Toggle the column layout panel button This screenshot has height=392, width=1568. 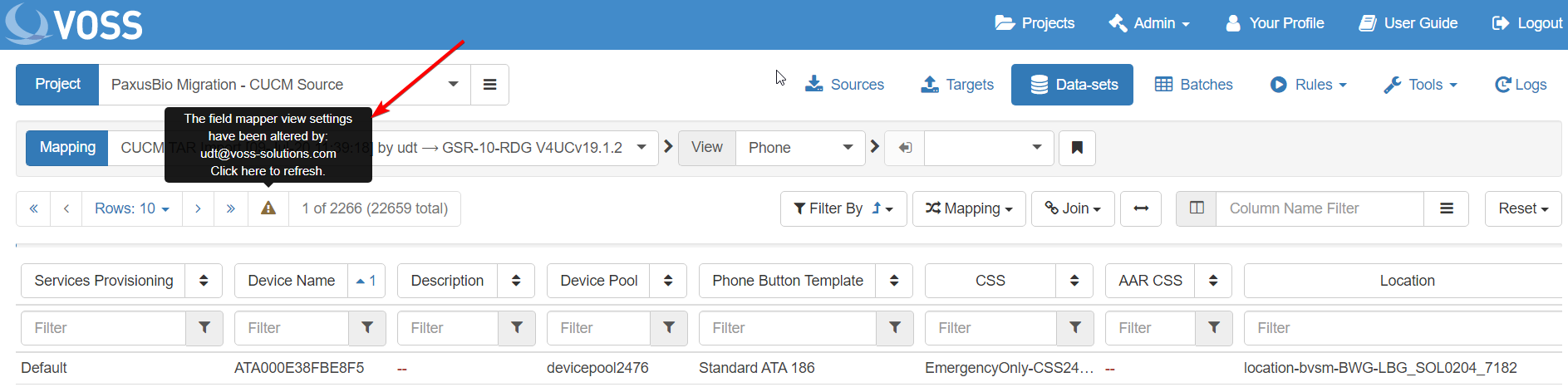[1197, 208]
